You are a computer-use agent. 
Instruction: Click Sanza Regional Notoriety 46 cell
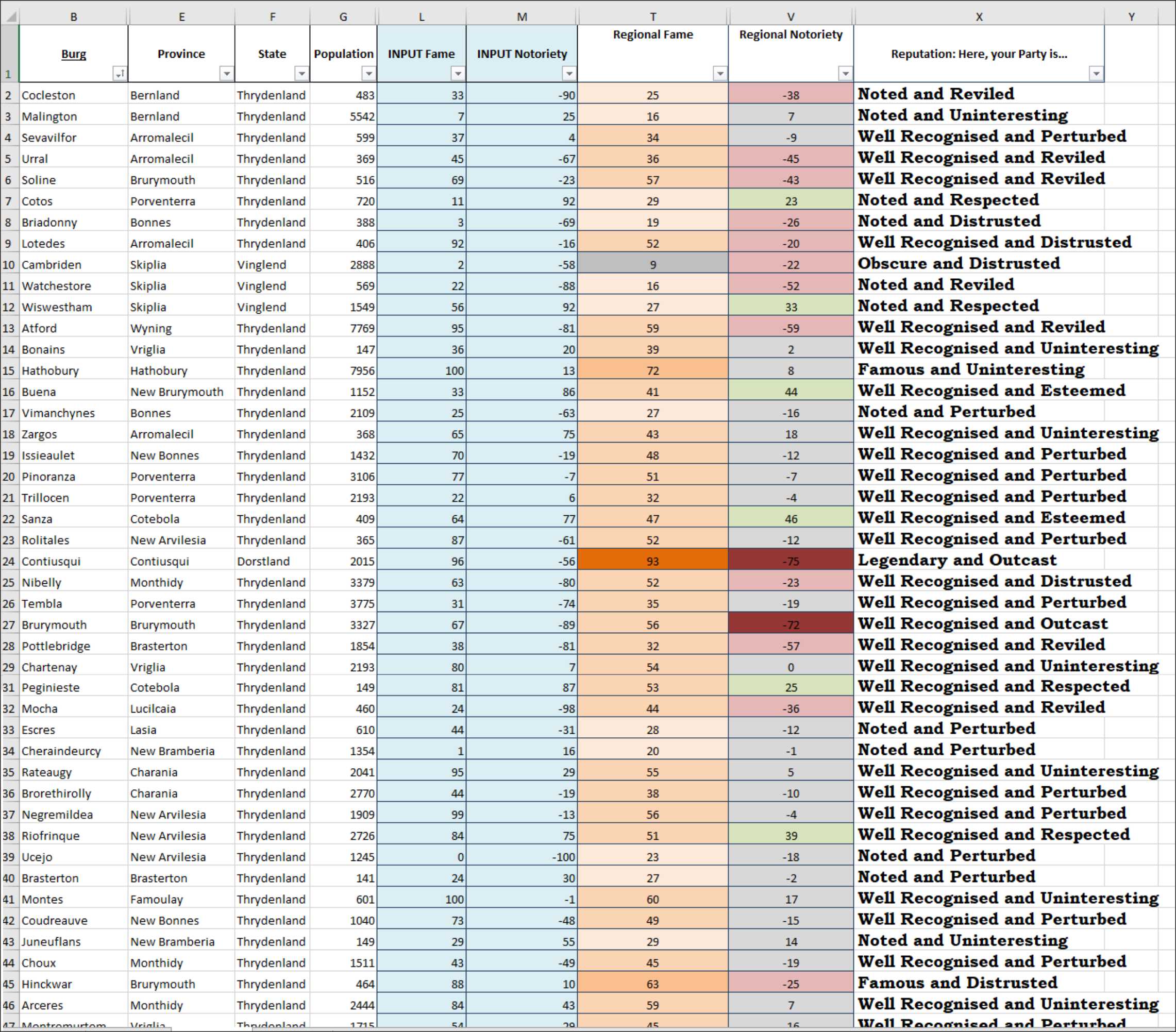coord(791,519)
